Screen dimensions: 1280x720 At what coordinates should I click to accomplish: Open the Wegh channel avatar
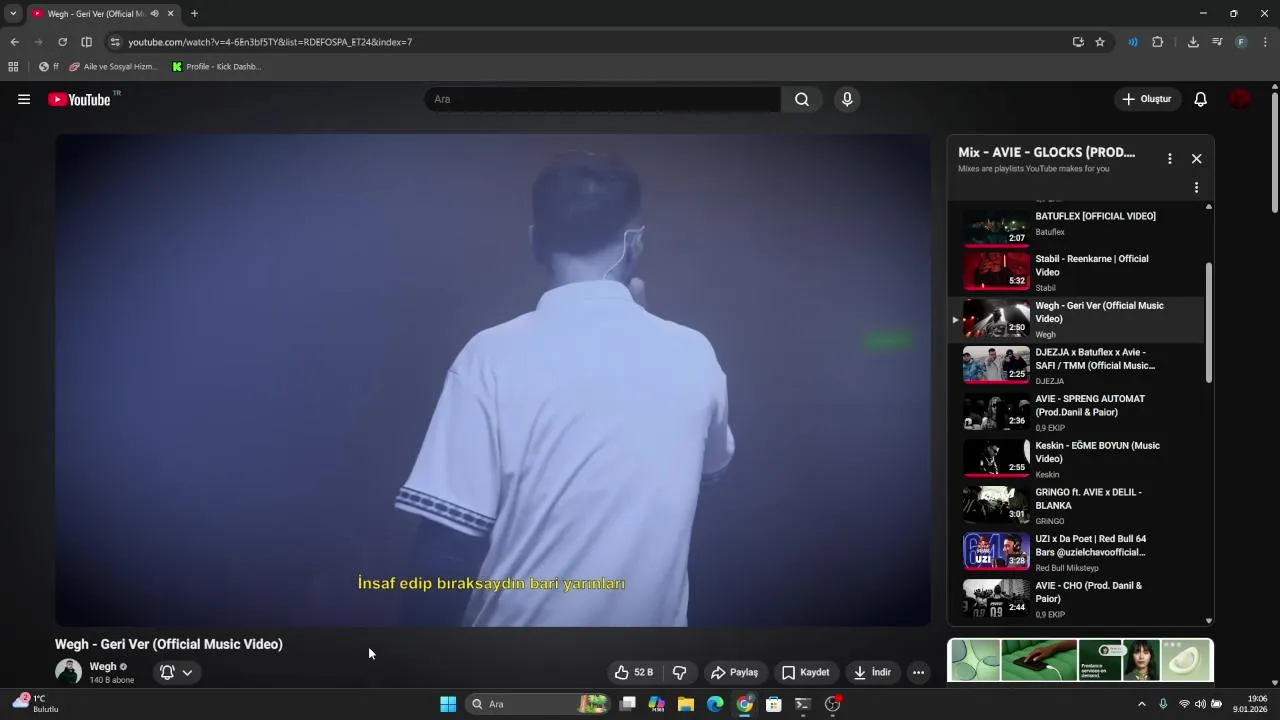tap(68, 671)
